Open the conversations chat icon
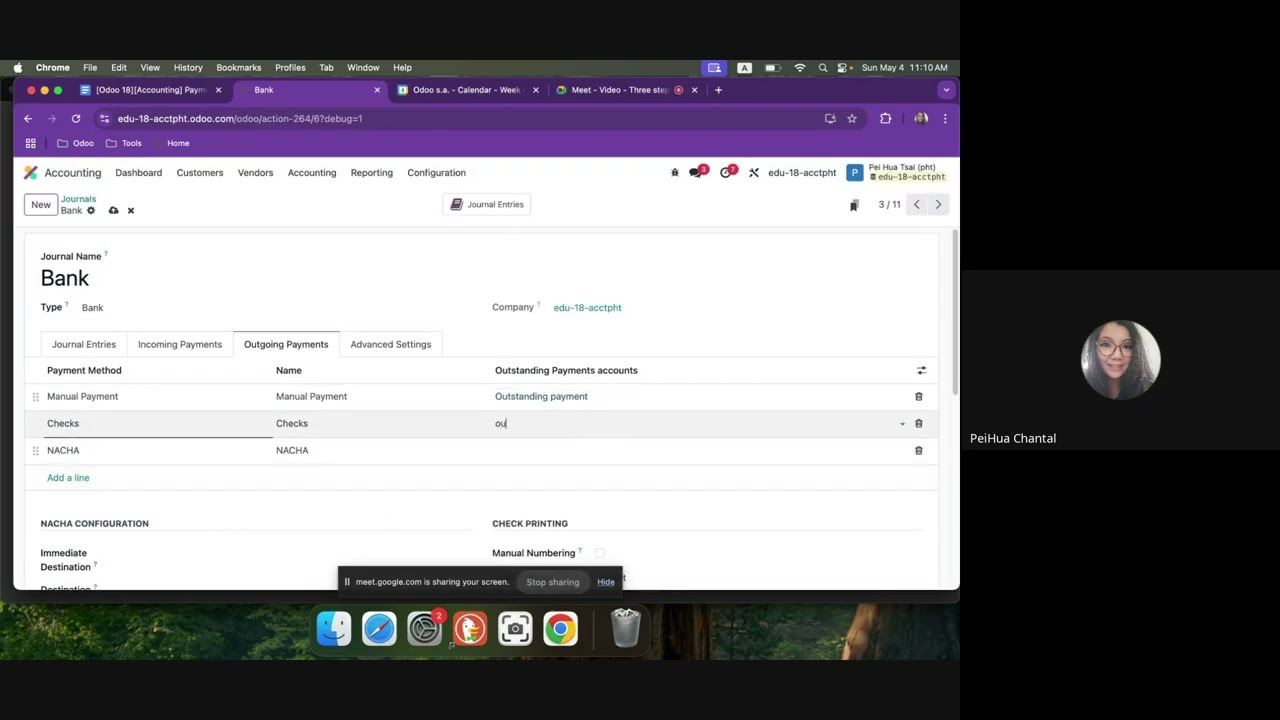 [x=697, y=172]
